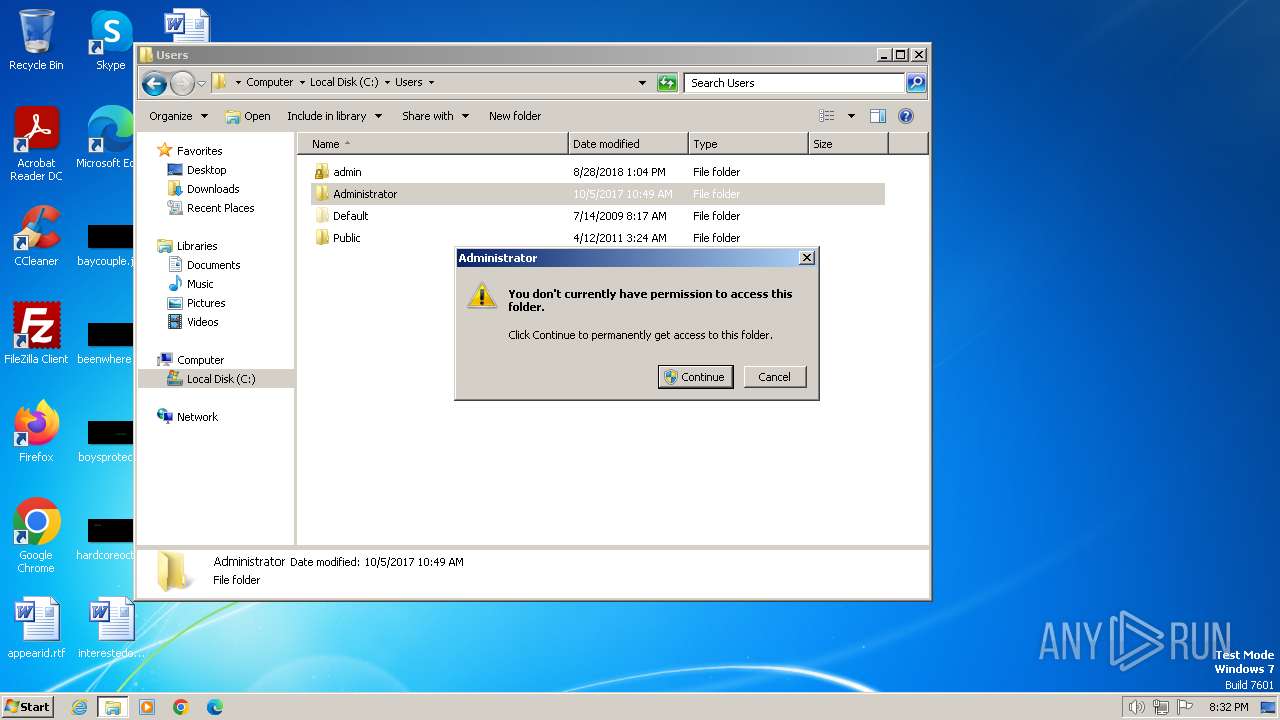Open Internet Explorer from the taskbar
1280x720 pixels.
tap(80, 707)
